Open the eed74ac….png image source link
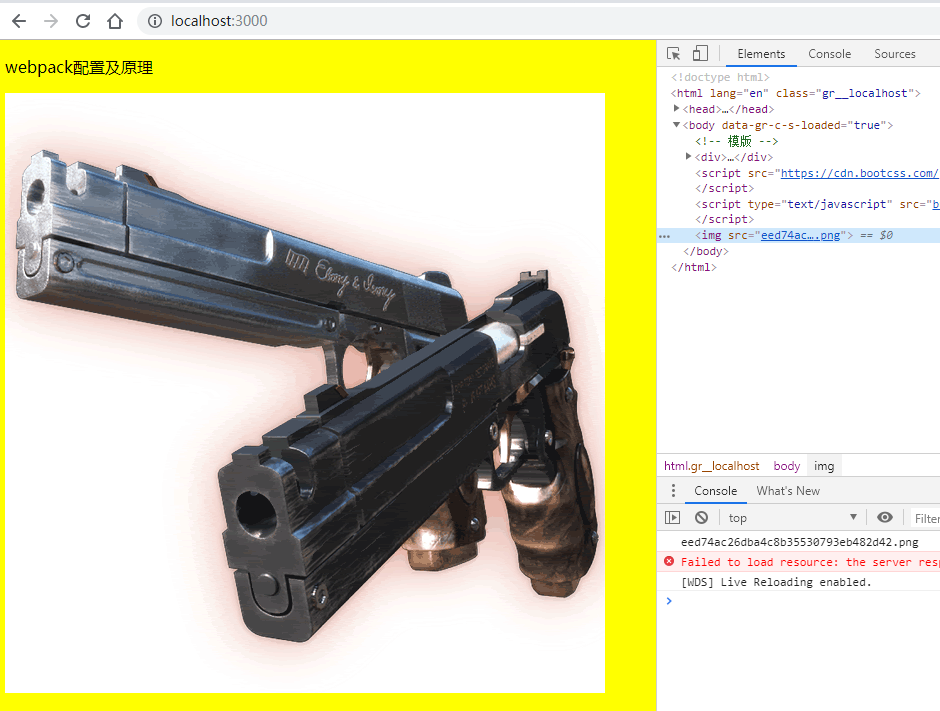Viewport: 940px width, 711px height. point(800,235)
